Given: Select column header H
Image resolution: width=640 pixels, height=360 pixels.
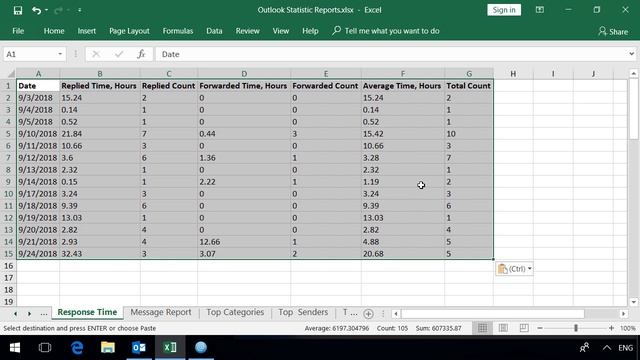Looking at the screenshot, I should [x=513, y=73].
